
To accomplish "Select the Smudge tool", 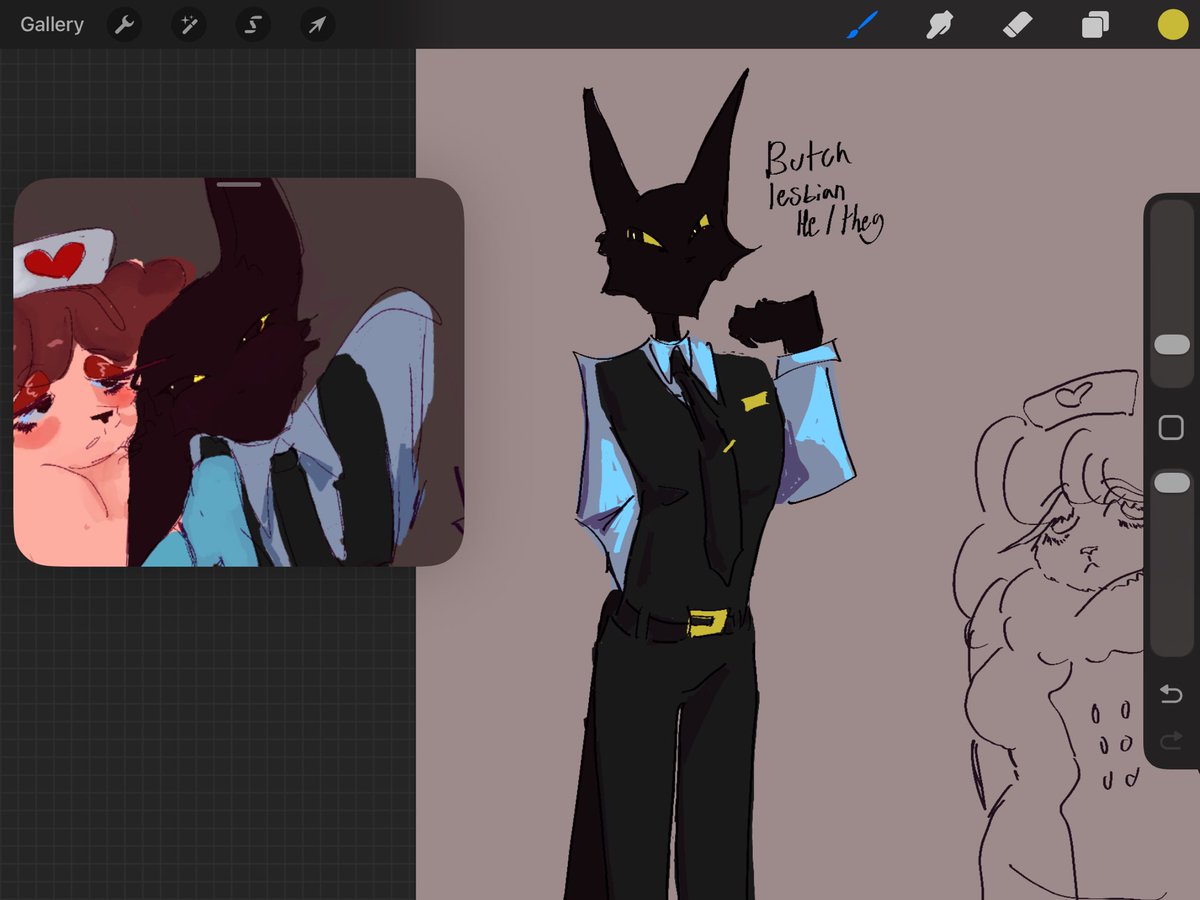I will (939, 25).
